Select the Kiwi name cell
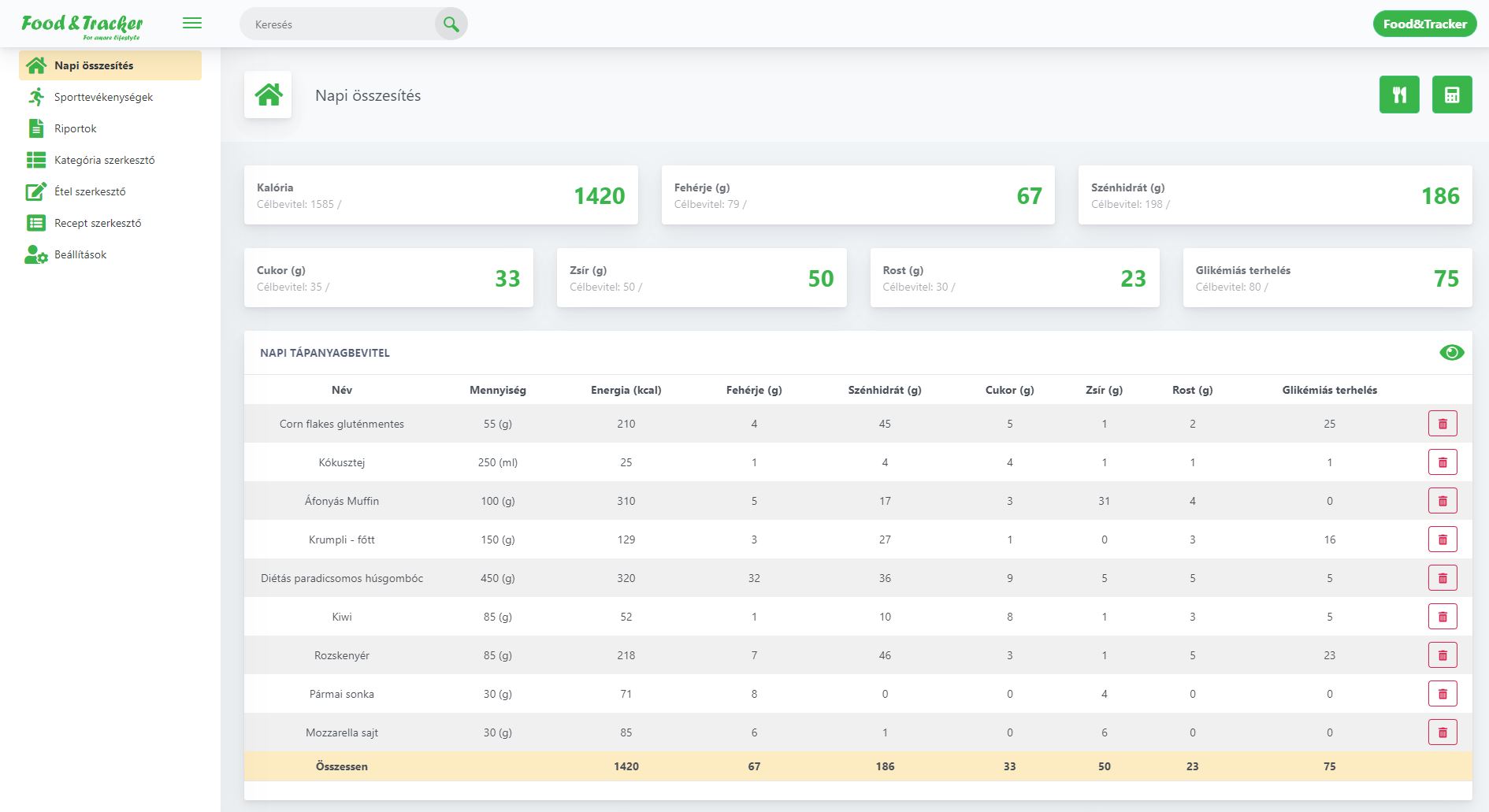Viewport: 1489px width, 812px height. [342, 617]
